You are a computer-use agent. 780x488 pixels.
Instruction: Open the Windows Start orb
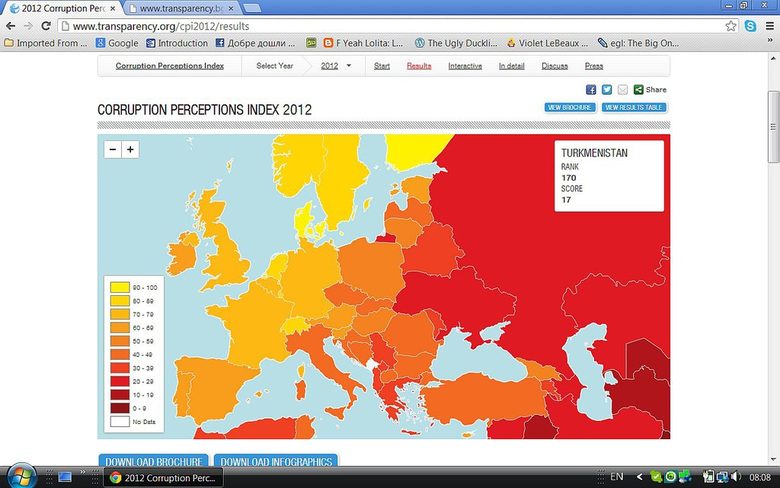pos(21,477)
